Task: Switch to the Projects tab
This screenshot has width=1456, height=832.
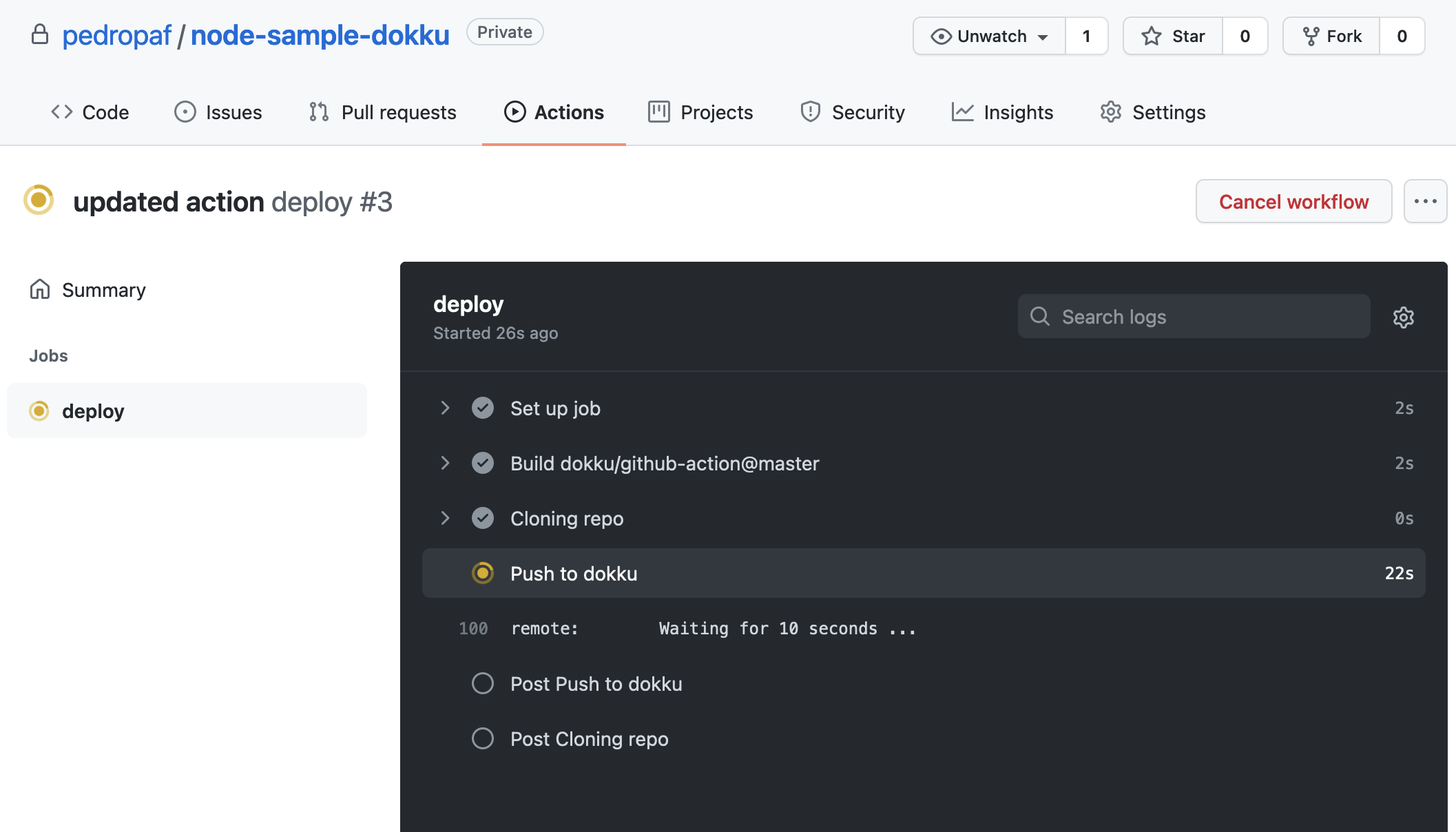Action: 699,112
